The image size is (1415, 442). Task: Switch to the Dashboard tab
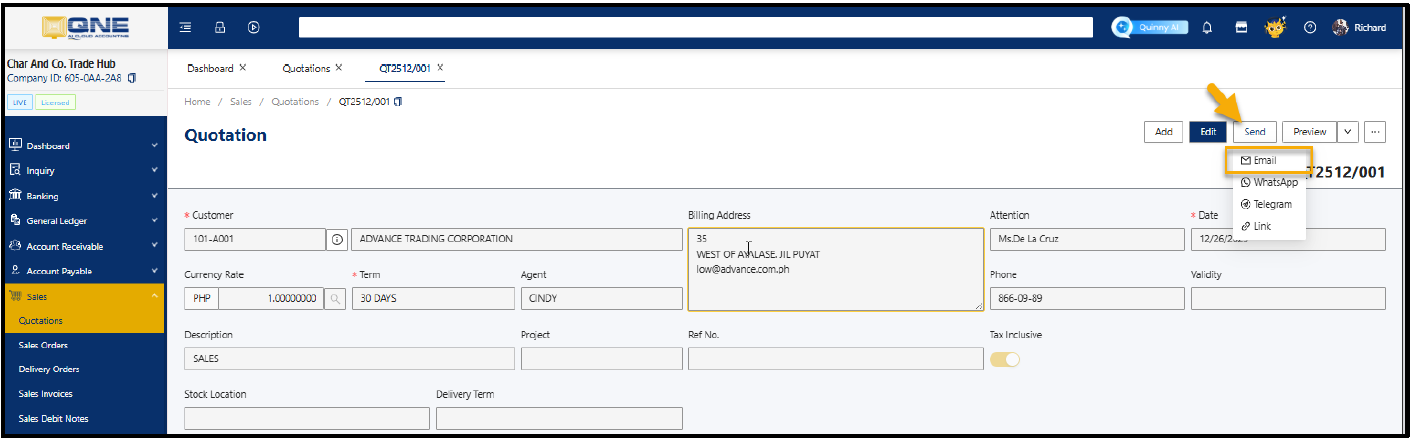[210, 68]
